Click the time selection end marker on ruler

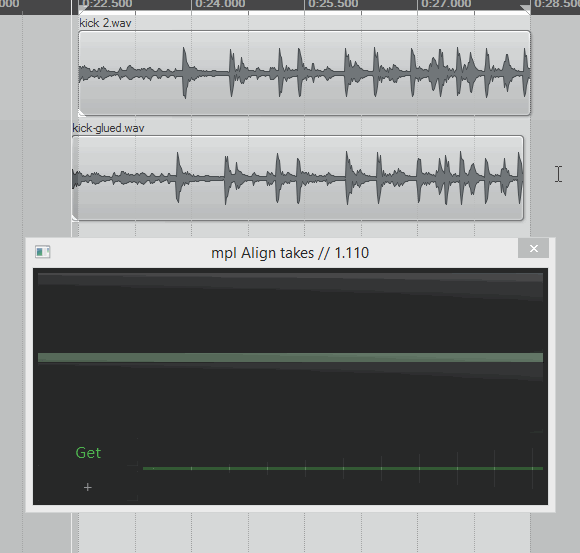(526, 9)
